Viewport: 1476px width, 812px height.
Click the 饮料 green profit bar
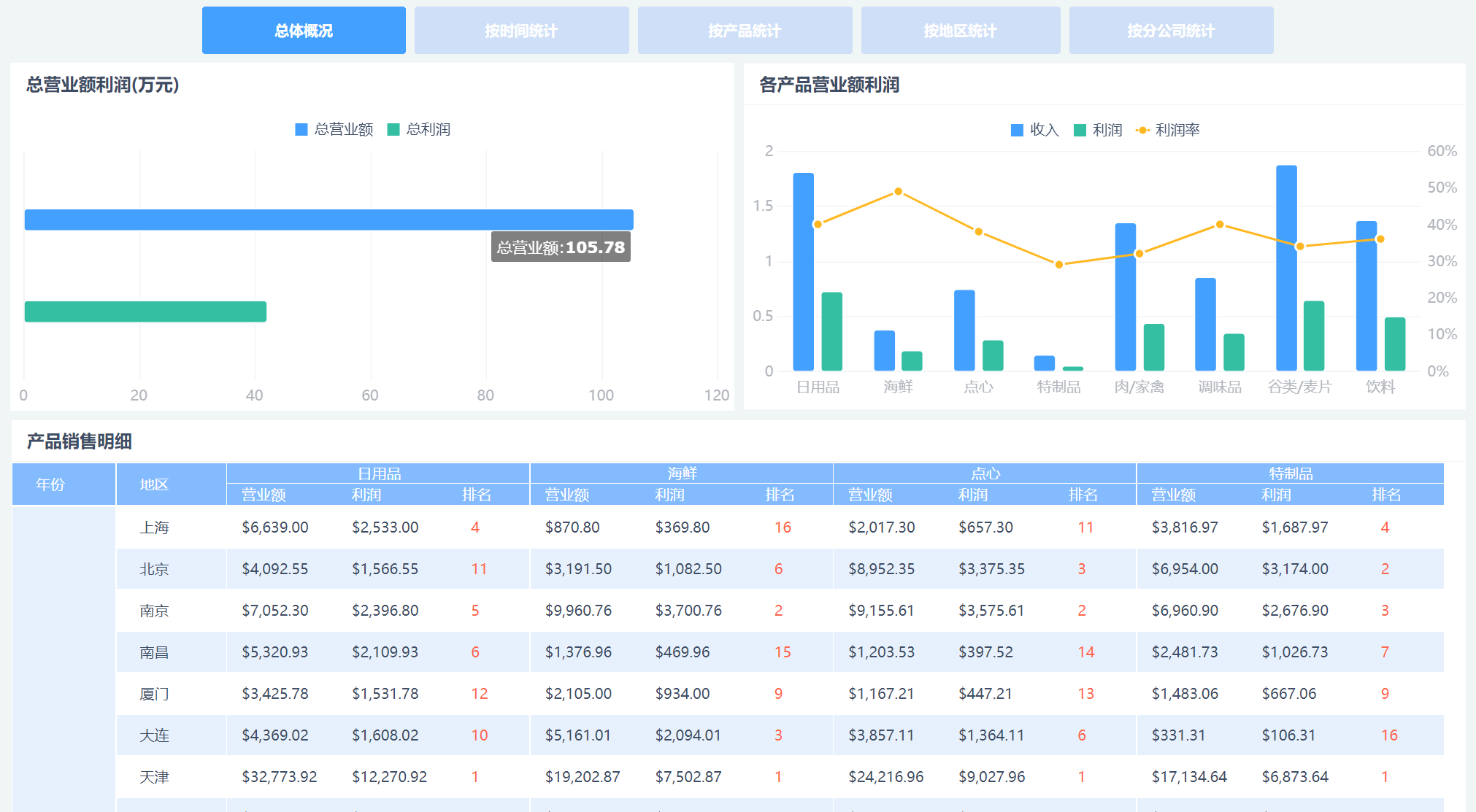coord(1395,344)
